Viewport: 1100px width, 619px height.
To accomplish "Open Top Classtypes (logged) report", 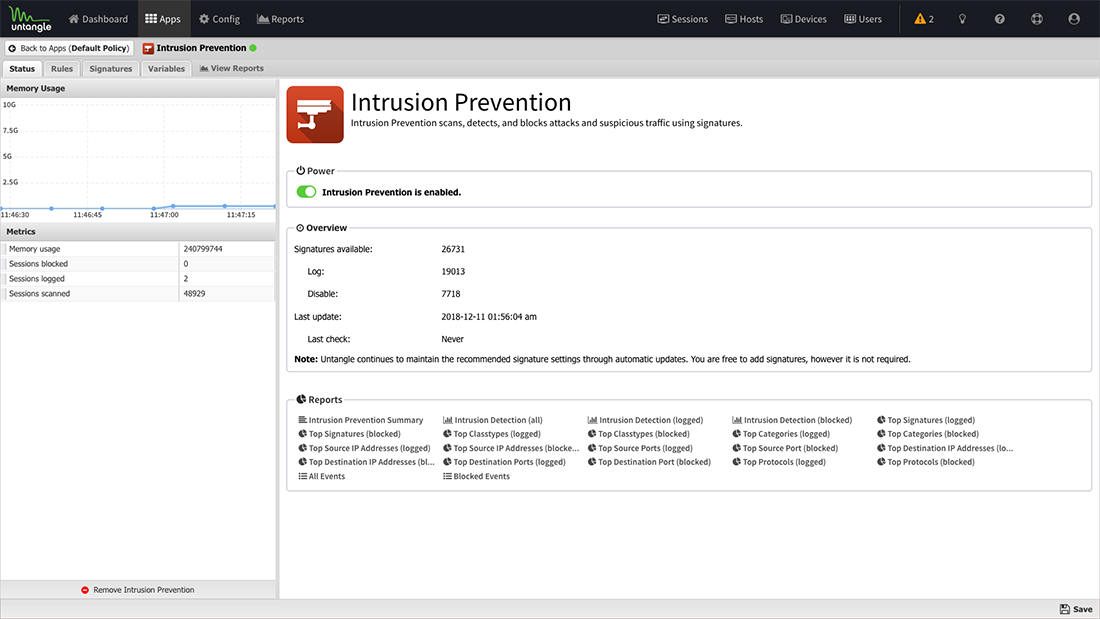I will click(x=492, y=434).
